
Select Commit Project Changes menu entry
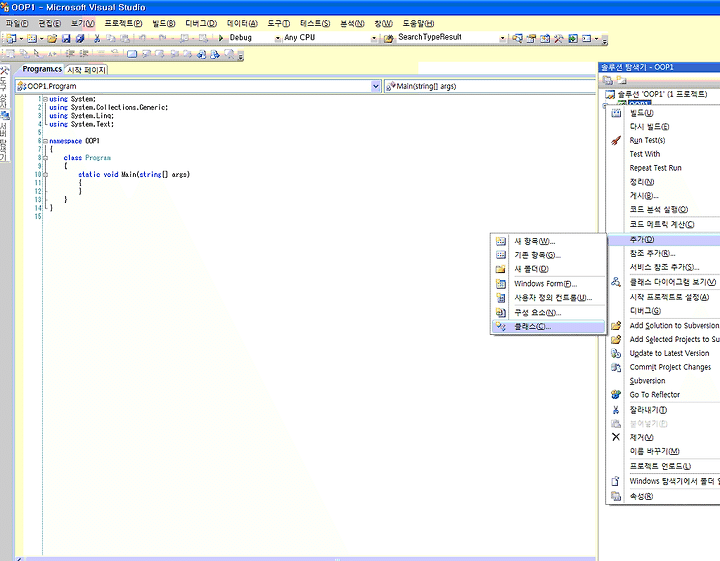664,367
